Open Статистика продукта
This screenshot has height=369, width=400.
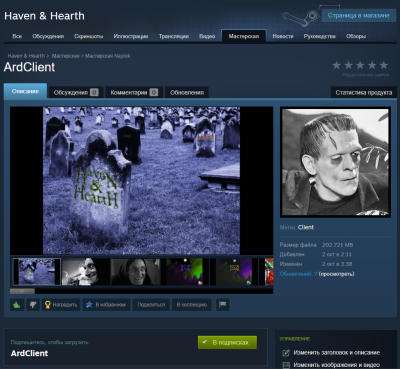click(364, 92)
